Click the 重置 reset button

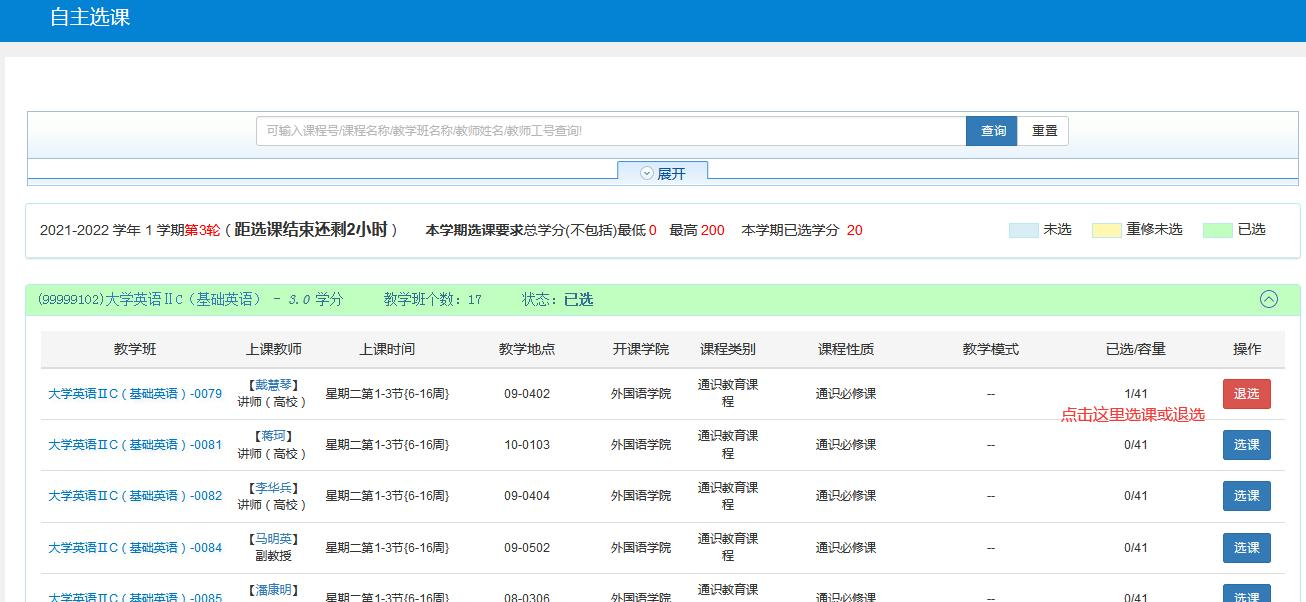pos(1042,131)
